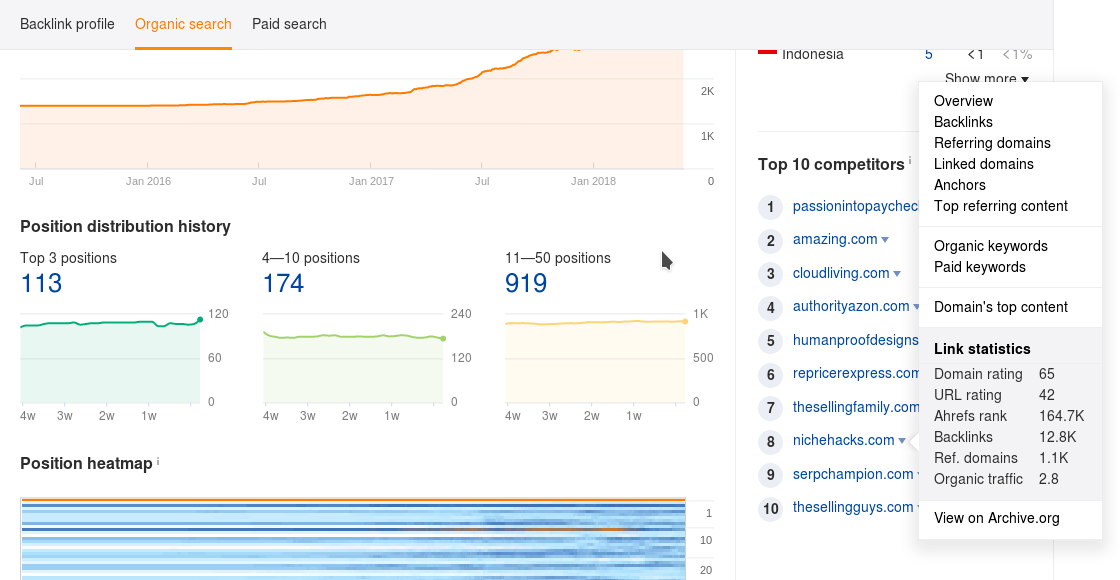This screenshot has height=580, width=1120.
Task: Select Anchors in the dropdown menu
Action: coord(959,184)
